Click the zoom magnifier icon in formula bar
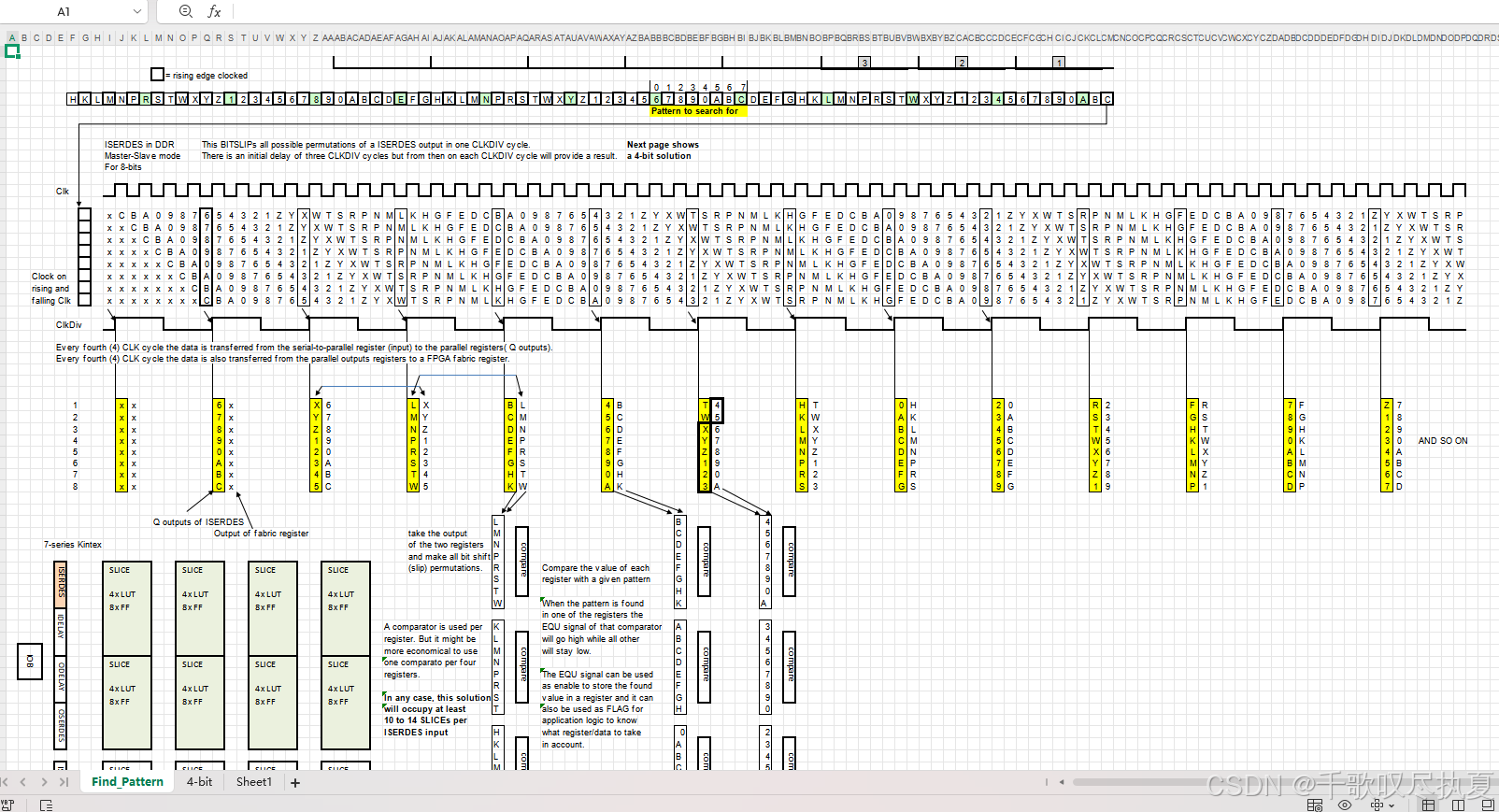 click(x=185, y=11)
